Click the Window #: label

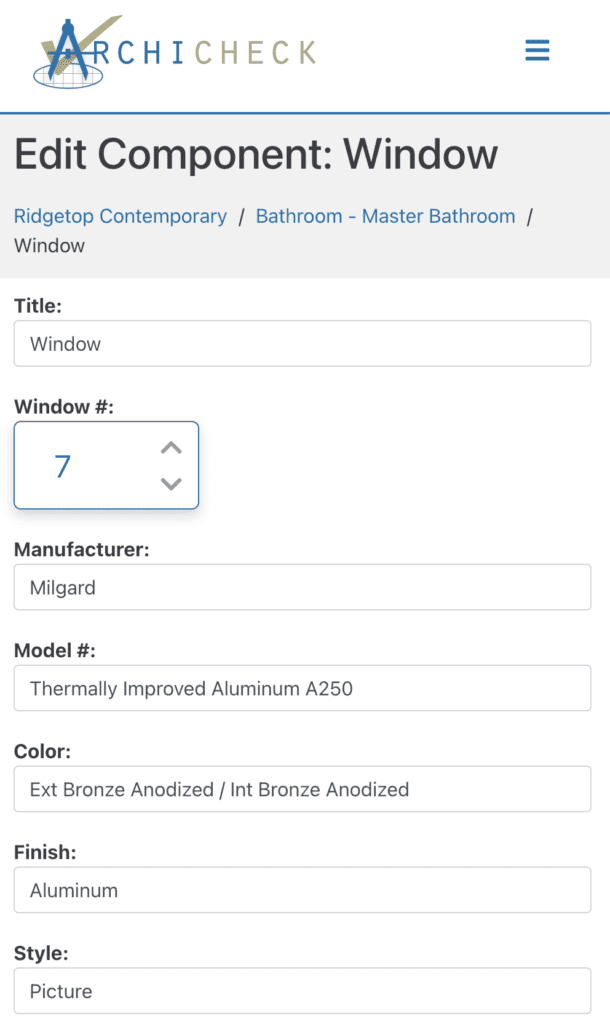(64, 407)
